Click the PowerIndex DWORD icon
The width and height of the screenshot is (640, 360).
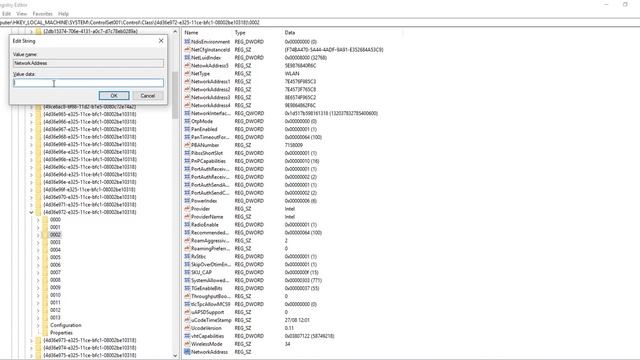[187, 201]
